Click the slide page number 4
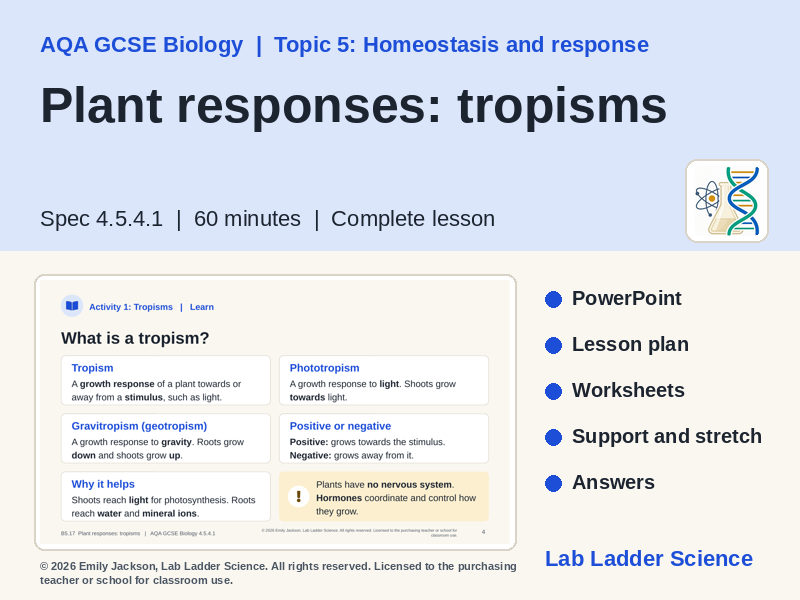 click(x=484, y=532)
